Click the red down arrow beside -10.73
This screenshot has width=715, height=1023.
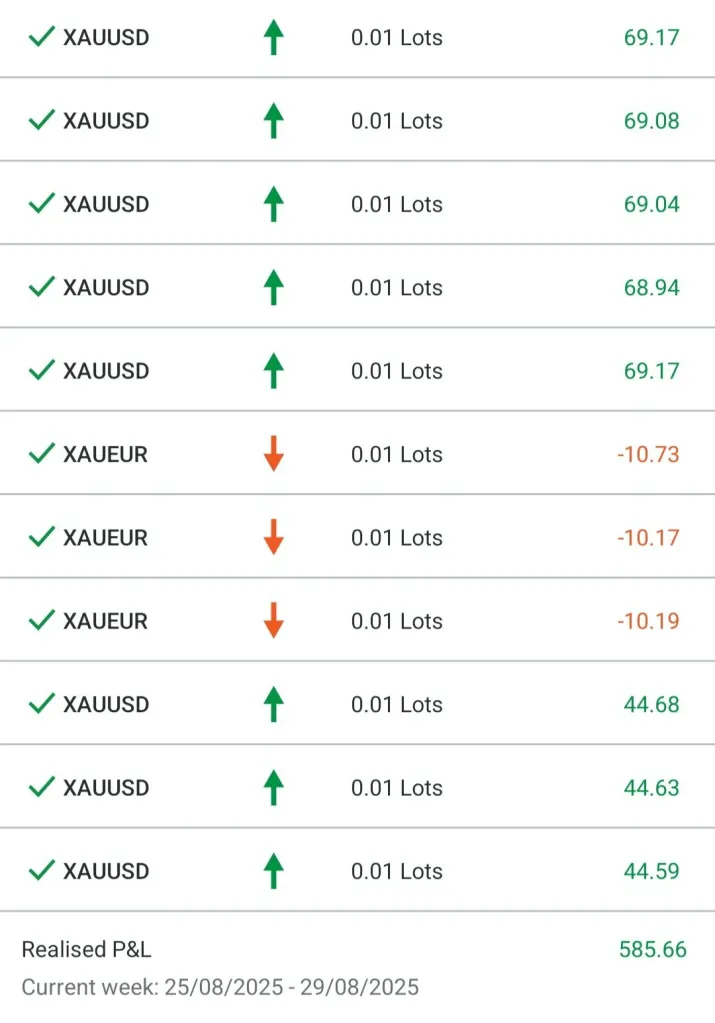tap(273, 454)
